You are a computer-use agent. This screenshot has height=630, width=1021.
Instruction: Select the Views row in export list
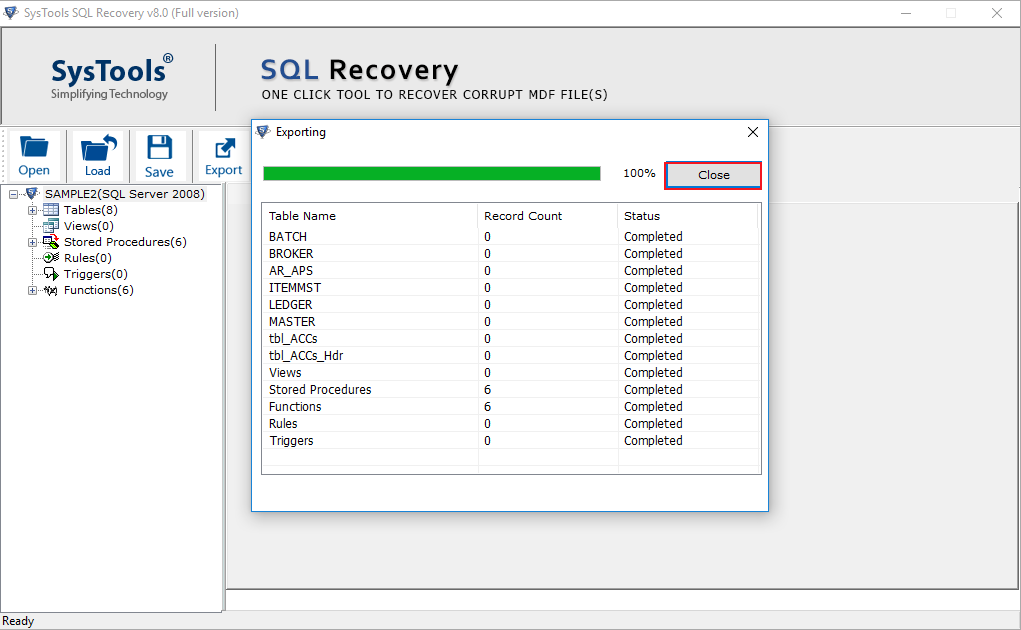[511, 372]
